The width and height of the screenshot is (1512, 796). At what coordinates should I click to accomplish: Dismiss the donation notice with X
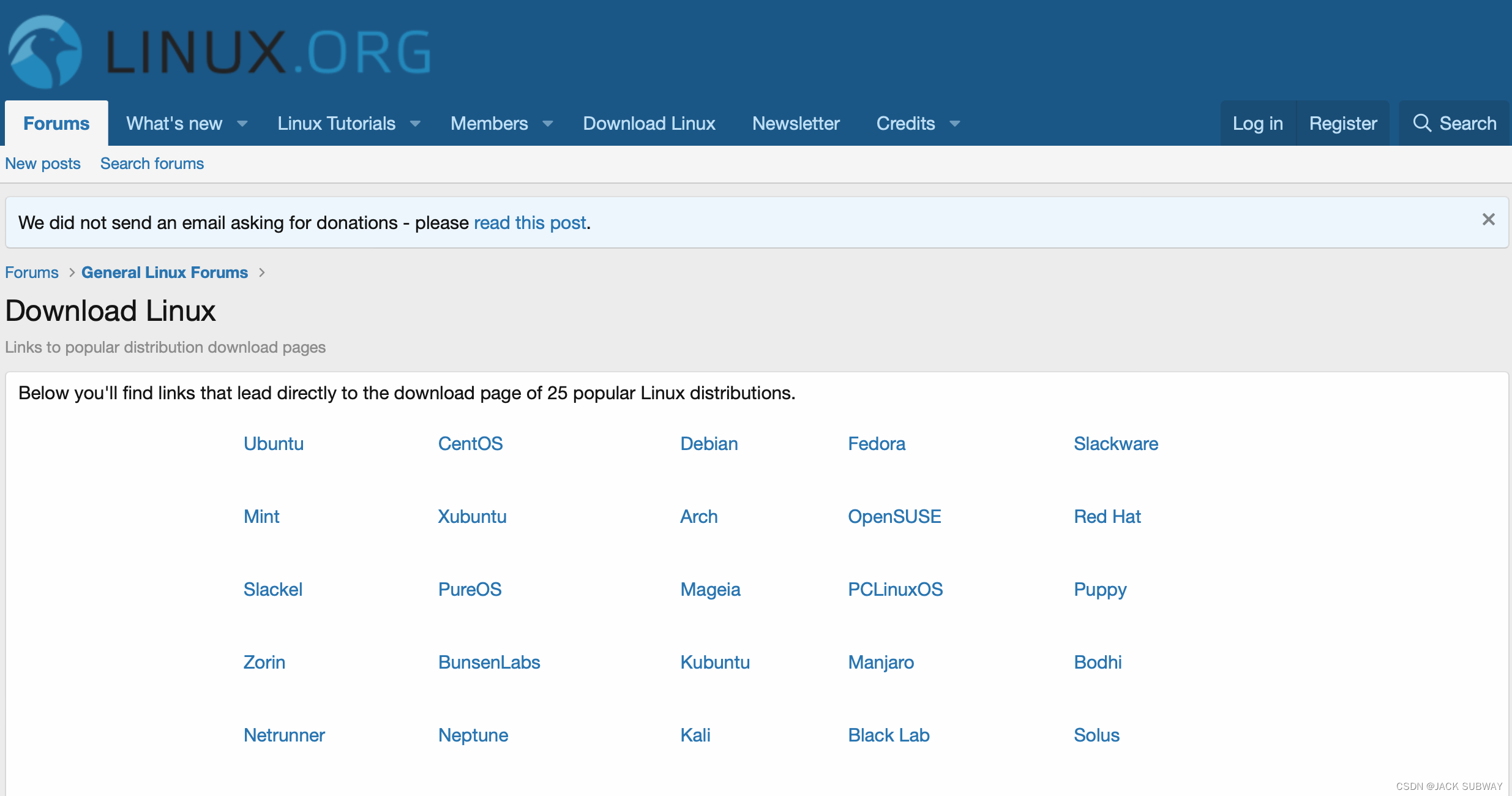click(1488, 219)
